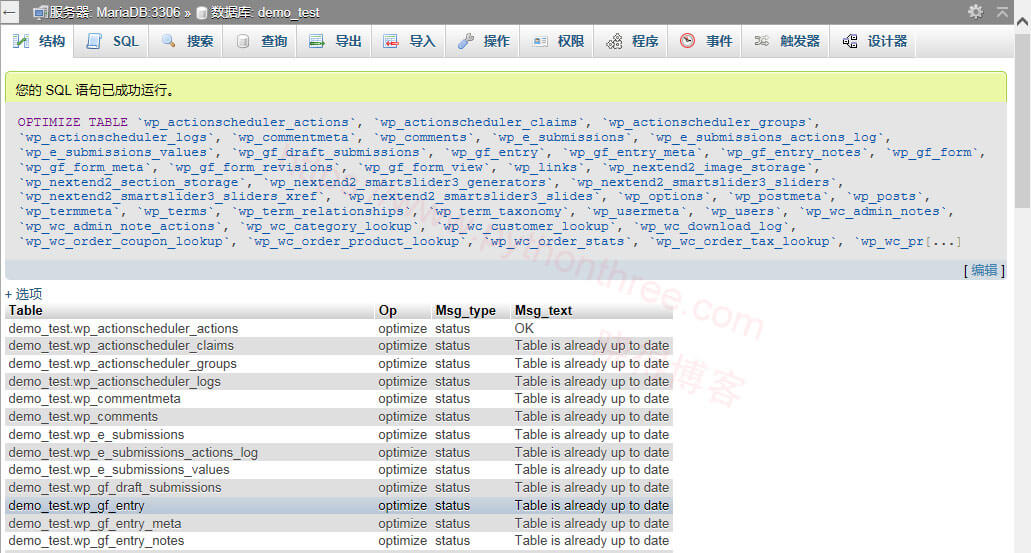Click the 服务器: MariaDB:3306 breadcrumb link
The image size is (1031, 553).
pyautogui.click(x=114, y=12)
